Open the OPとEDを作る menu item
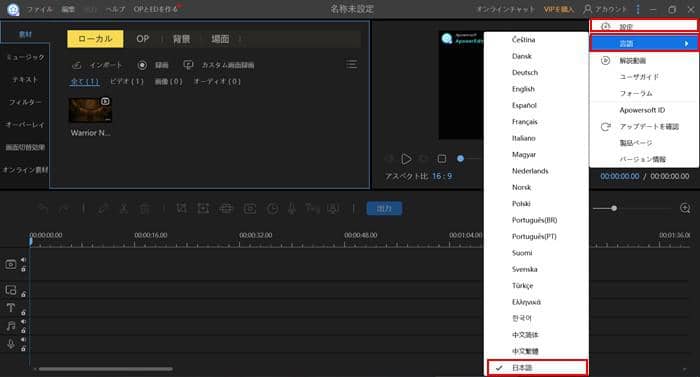 coord(155,9)
